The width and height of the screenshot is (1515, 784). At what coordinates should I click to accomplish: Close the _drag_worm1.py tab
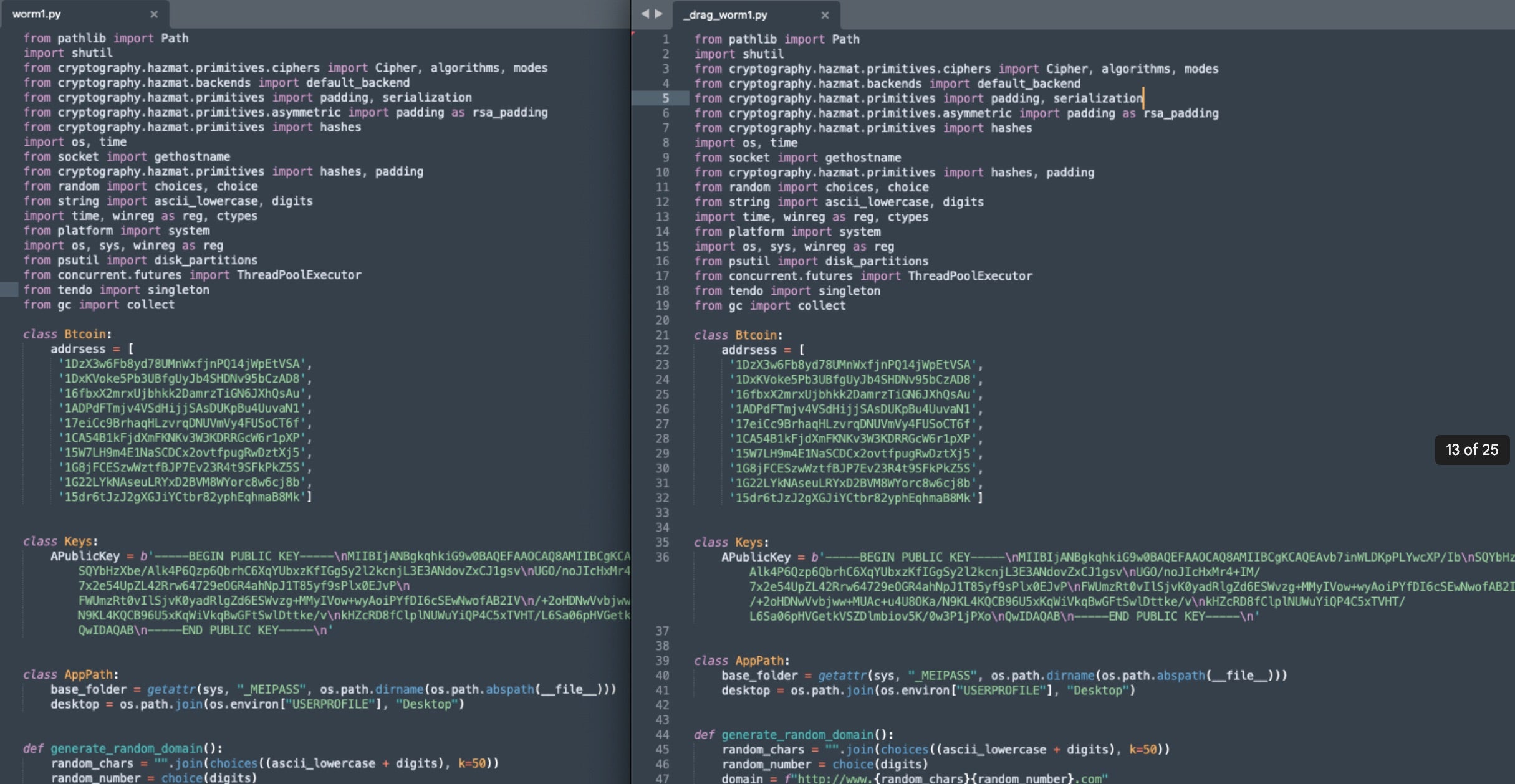pyautogui.click(x=825, y=15)
